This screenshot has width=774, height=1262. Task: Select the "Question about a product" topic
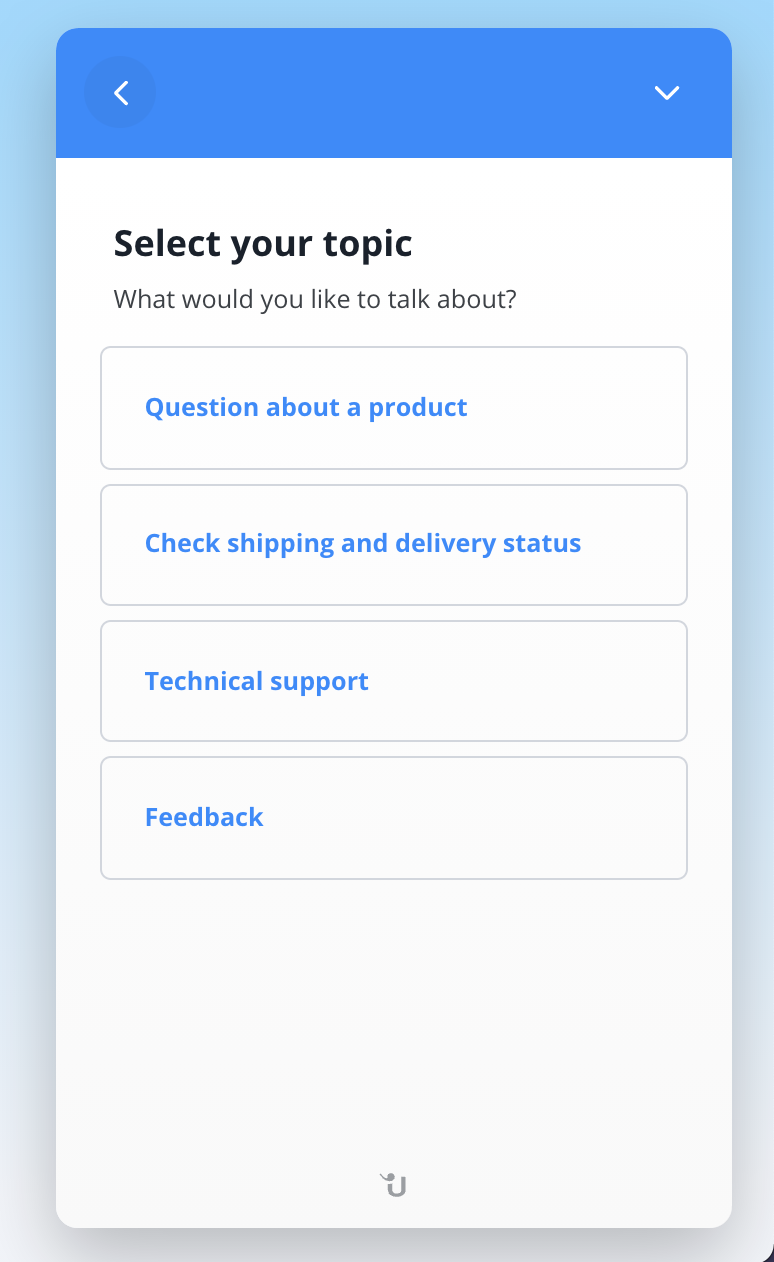(x=393, y=408)
